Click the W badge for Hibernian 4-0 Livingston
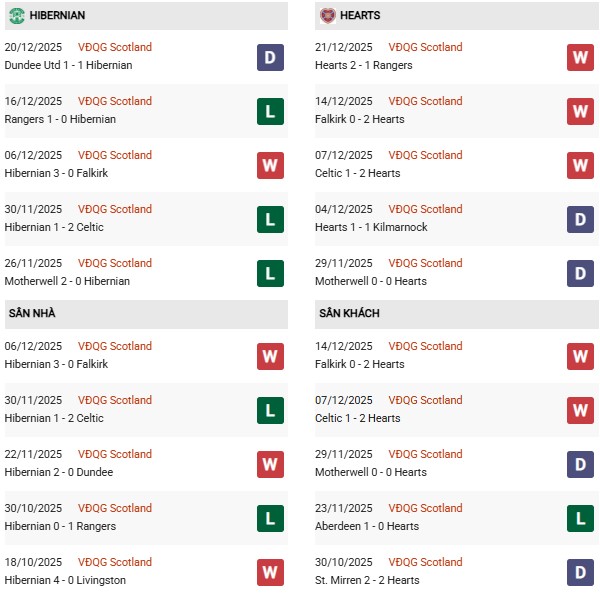 pyautogui.click(x=270, y=572)
